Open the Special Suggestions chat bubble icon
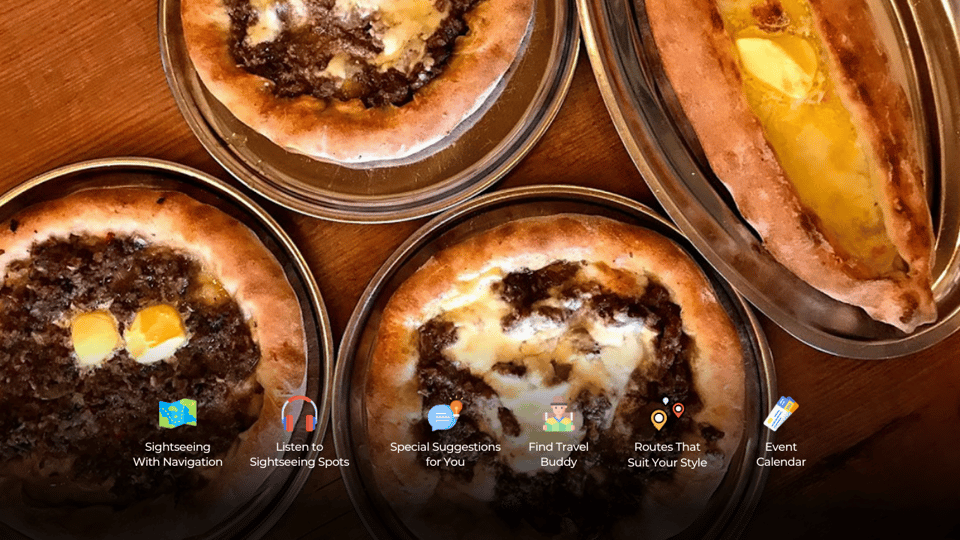The width and height of the screenshot is (960, 540). (x=445, y=415)
